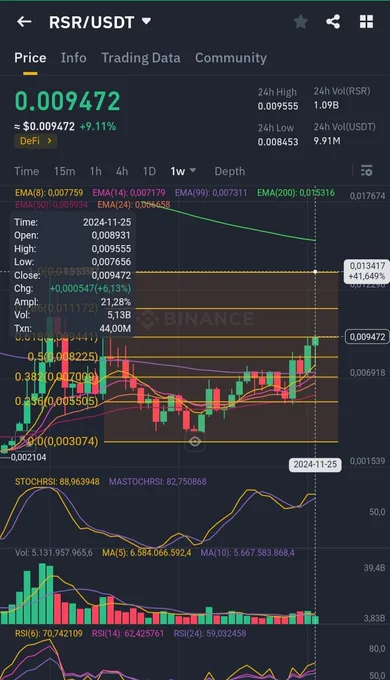Click the 0,013417 crosshair price label

[367, 271]
